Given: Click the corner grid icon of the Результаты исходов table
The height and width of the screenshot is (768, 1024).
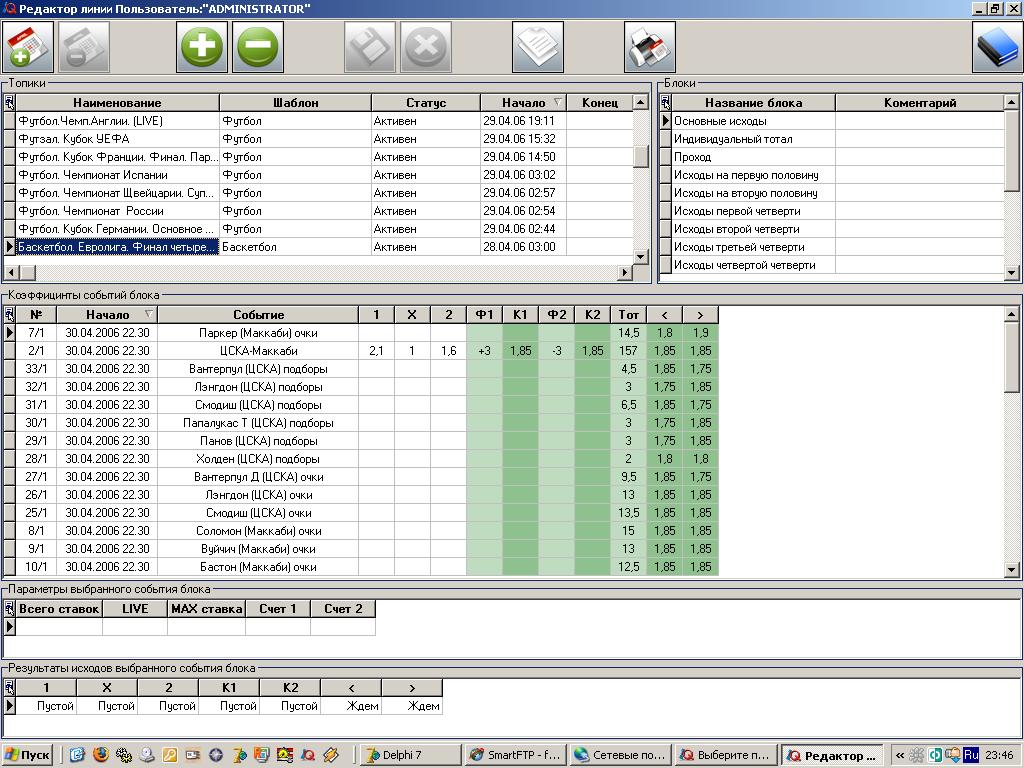Looking at the screenshot, I should coord(9,688).
